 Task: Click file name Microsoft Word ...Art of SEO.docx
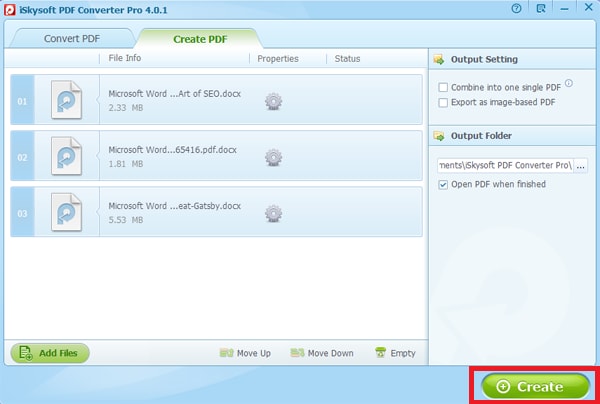pos(174,94)
